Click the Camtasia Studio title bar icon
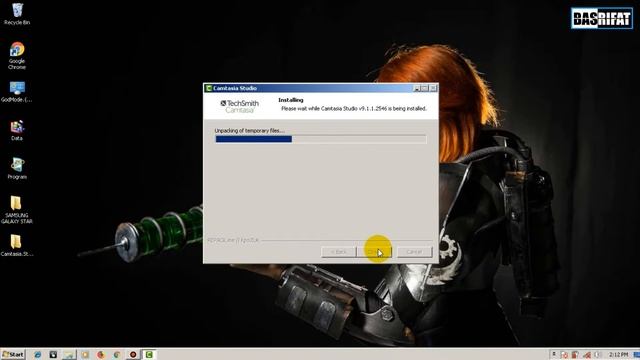Viewport: 640px width, 360px height. tap(209, 88)
